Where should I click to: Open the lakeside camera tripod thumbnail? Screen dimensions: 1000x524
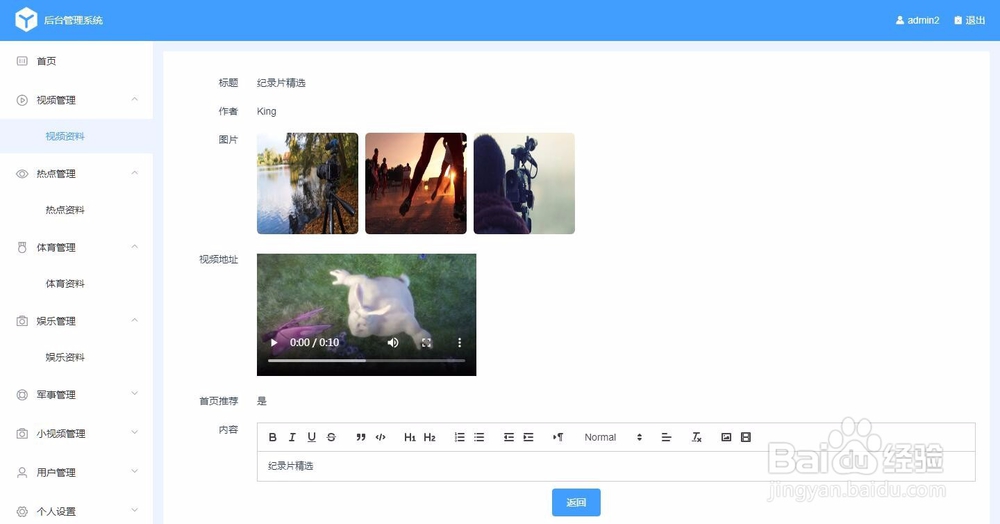pyautogui.click(x=307, y=184)
